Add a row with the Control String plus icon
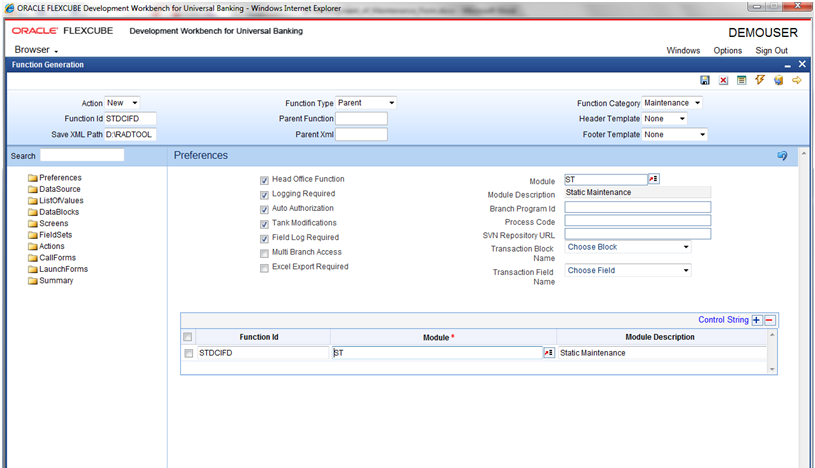 pyautogui.click(x=757, y=320)
